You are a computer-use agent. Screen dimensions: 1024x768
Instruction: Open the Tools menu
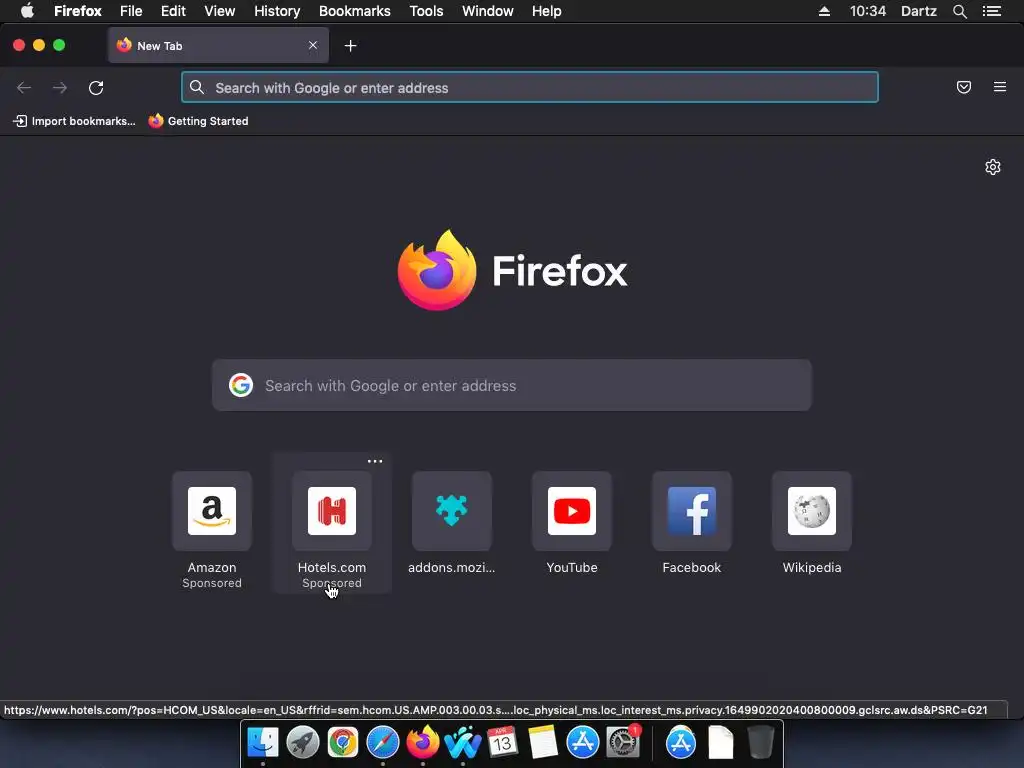[426, 11]
